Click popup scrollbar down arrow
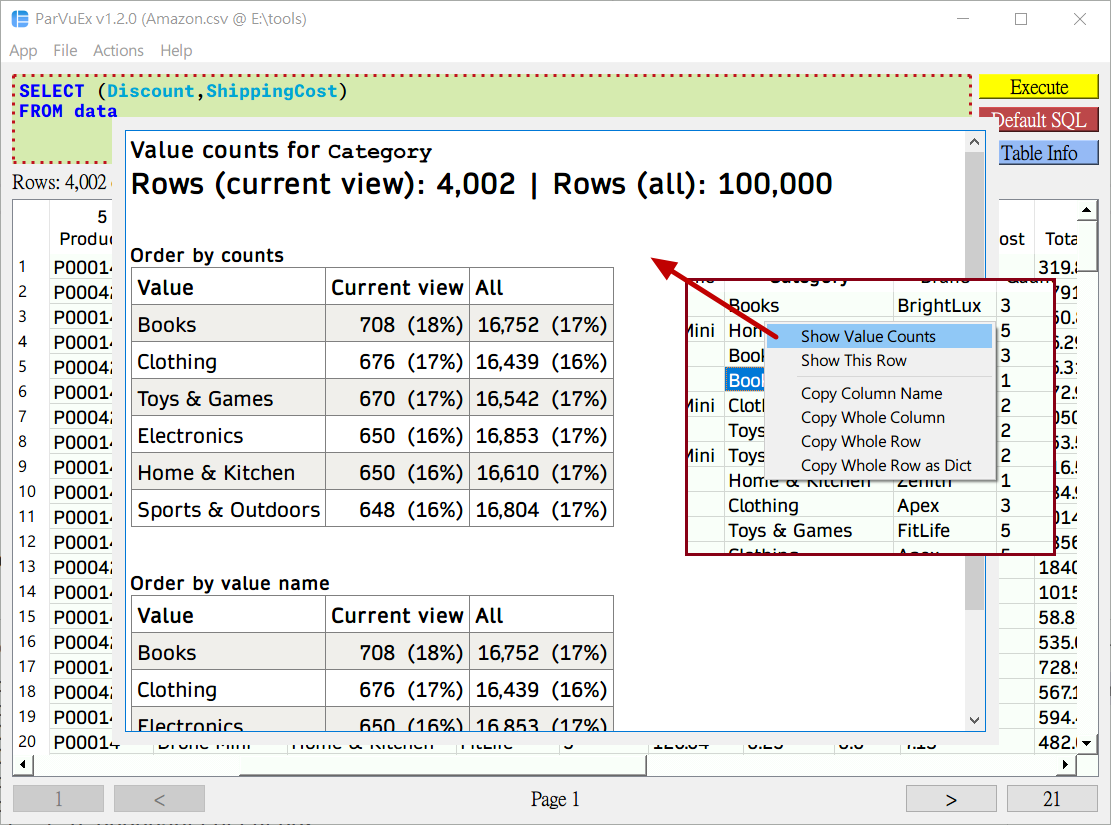 point(974,720)
